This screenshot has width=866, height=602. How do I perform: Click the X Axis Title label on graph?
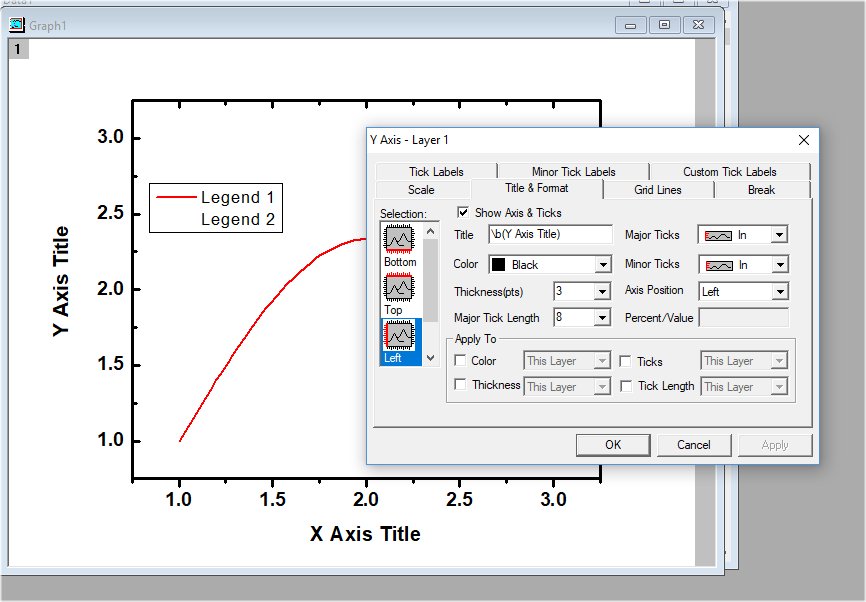365,534
